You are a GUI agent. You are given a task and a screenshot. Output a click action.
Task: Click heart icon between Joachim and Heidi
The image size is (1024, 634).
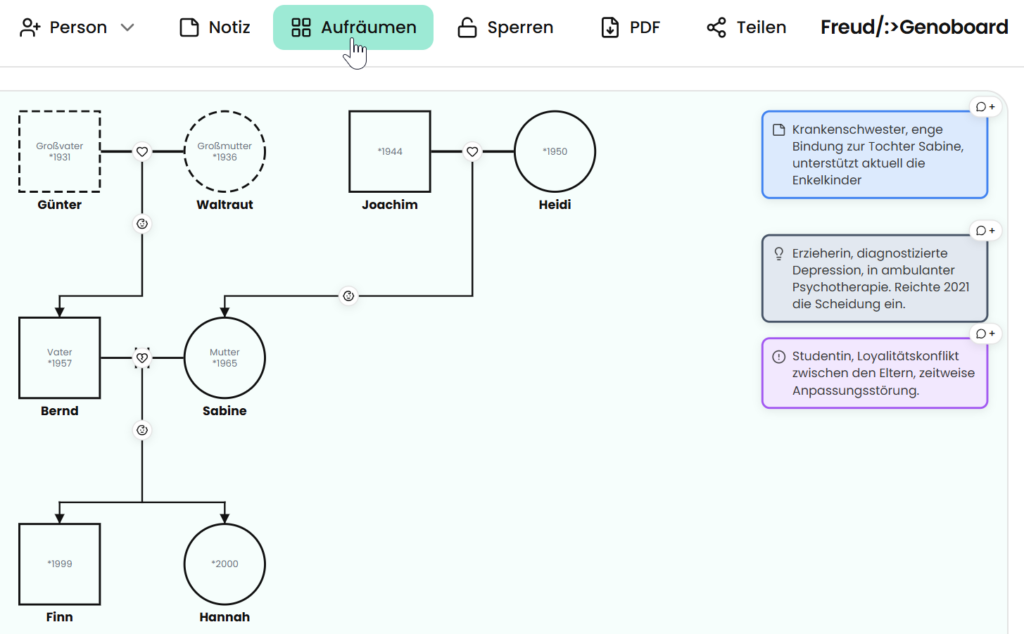tap(472, 151)
